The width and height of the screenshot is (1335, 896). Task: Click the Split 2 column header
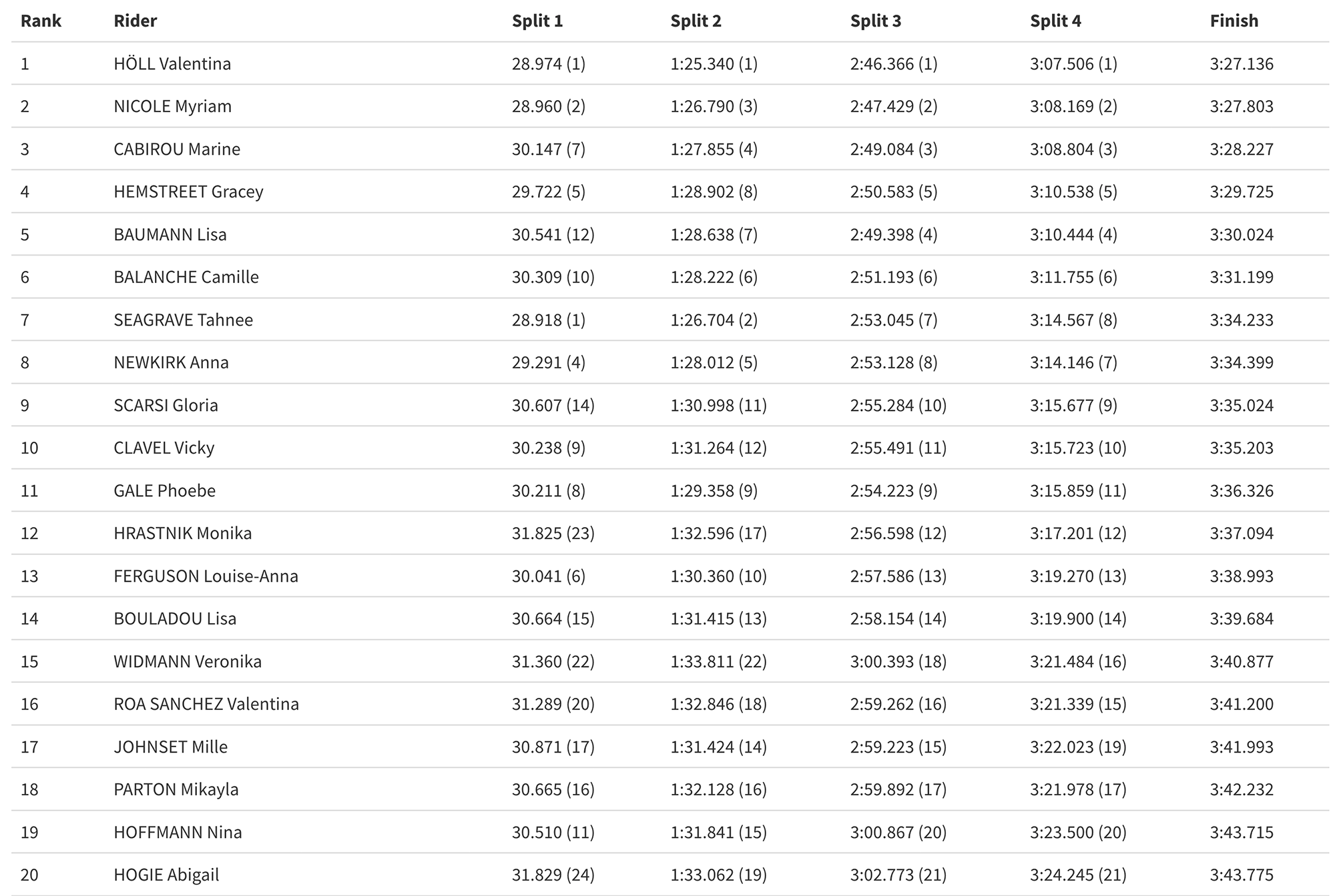[x=696, y=21]
